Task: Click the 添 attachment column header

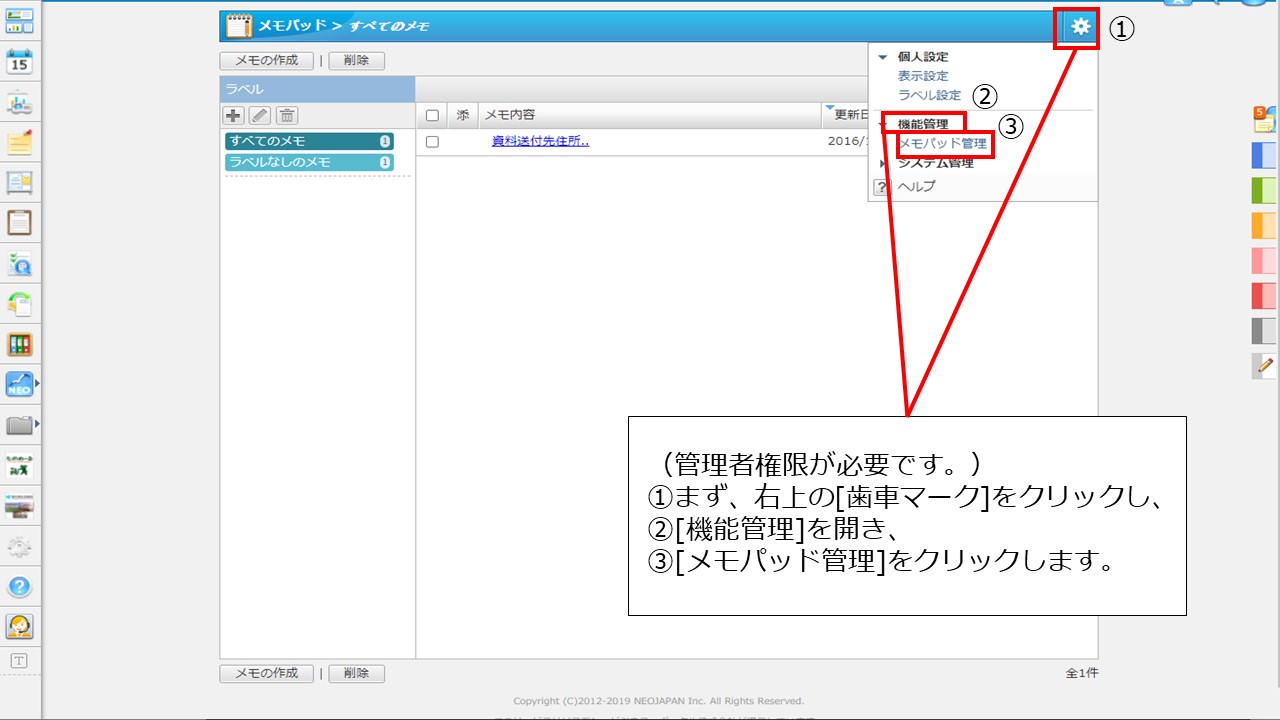Action: pos(462,115)
